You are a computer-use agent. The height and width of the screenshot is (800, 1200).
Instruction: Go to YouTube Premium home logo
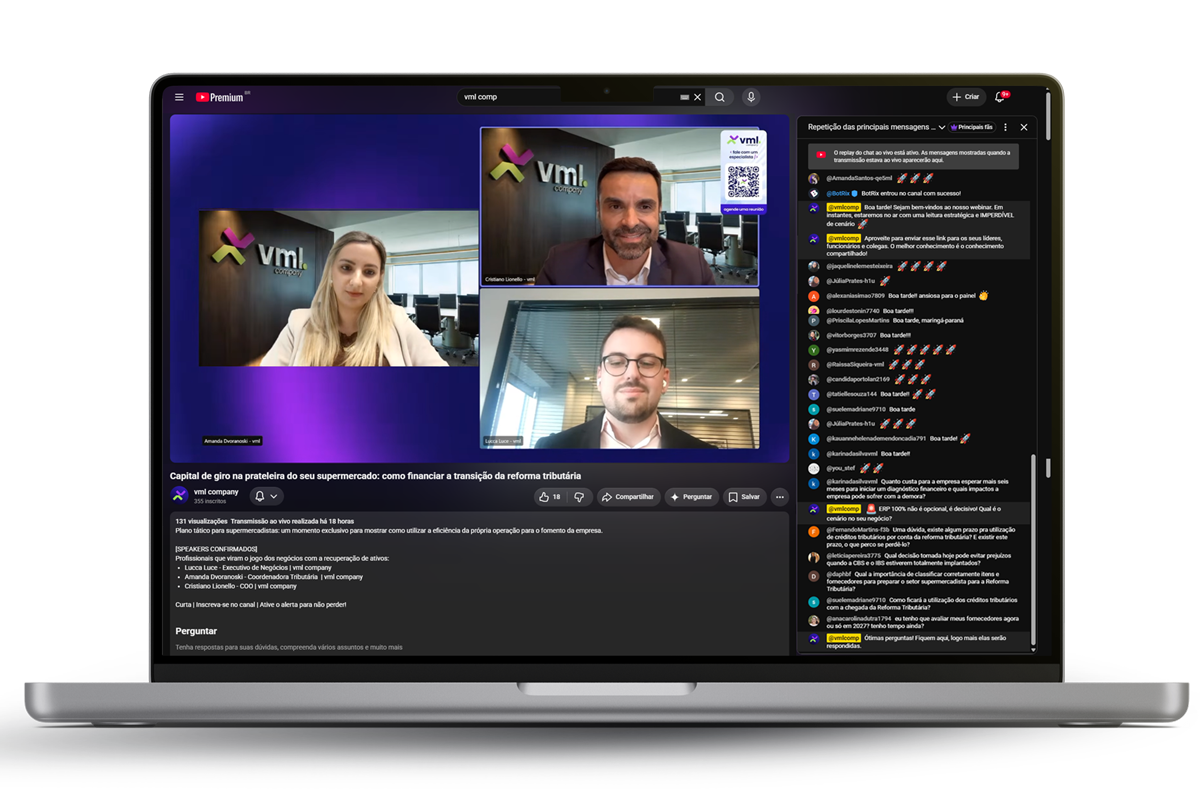[x=222, y=97]
